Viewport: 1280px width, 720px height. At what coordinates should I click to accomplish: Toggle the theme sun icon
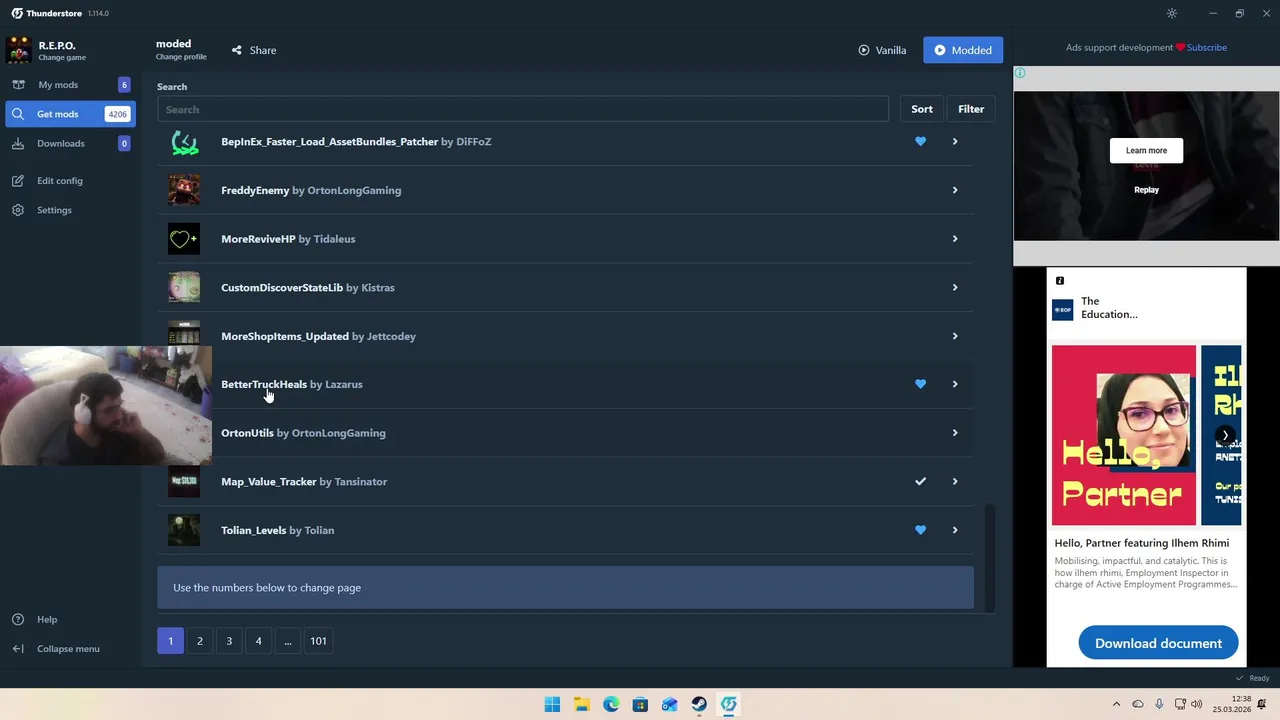[x=1172, y=13]
